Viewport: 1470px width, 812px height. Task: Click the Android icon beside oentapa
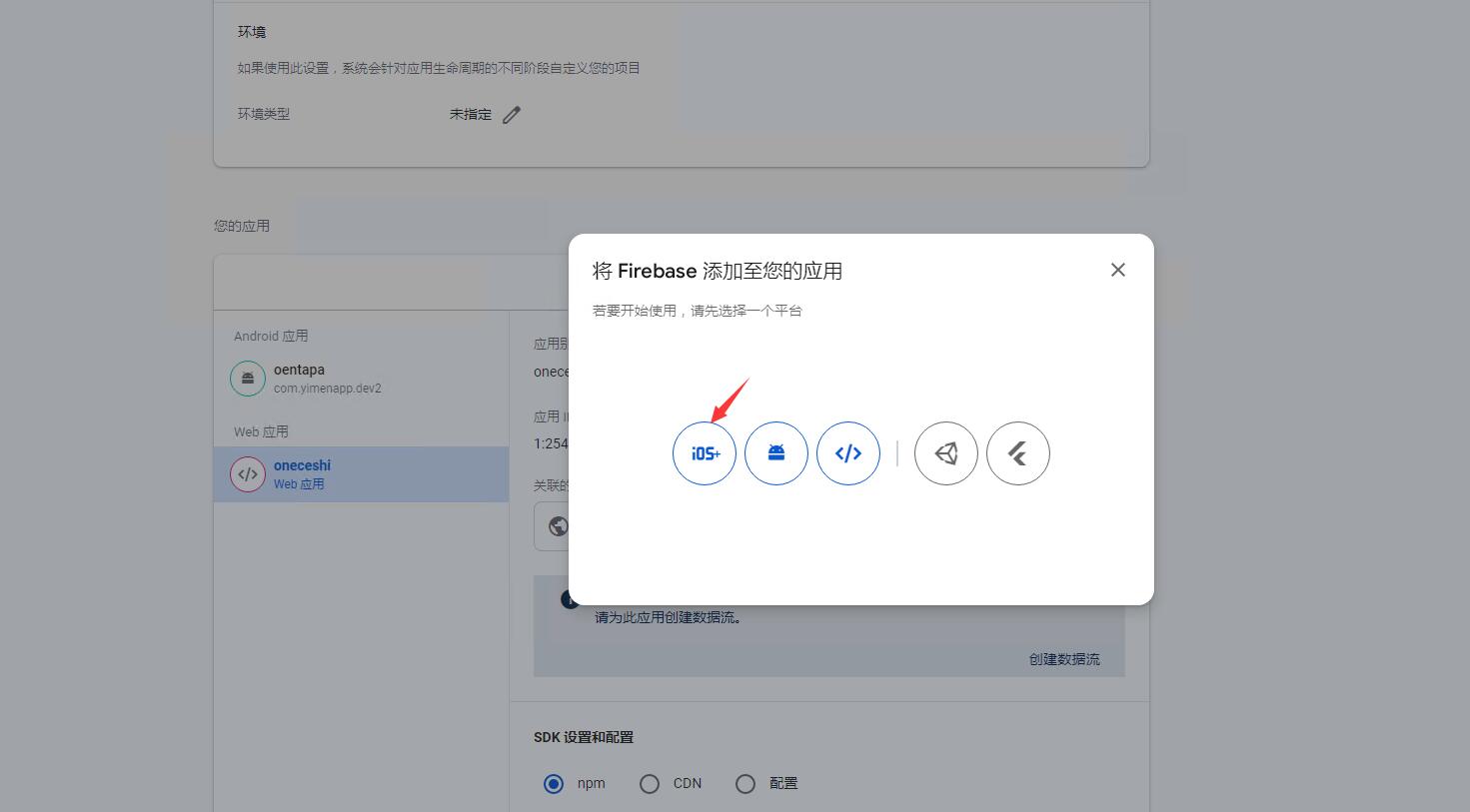click(248, 379)
